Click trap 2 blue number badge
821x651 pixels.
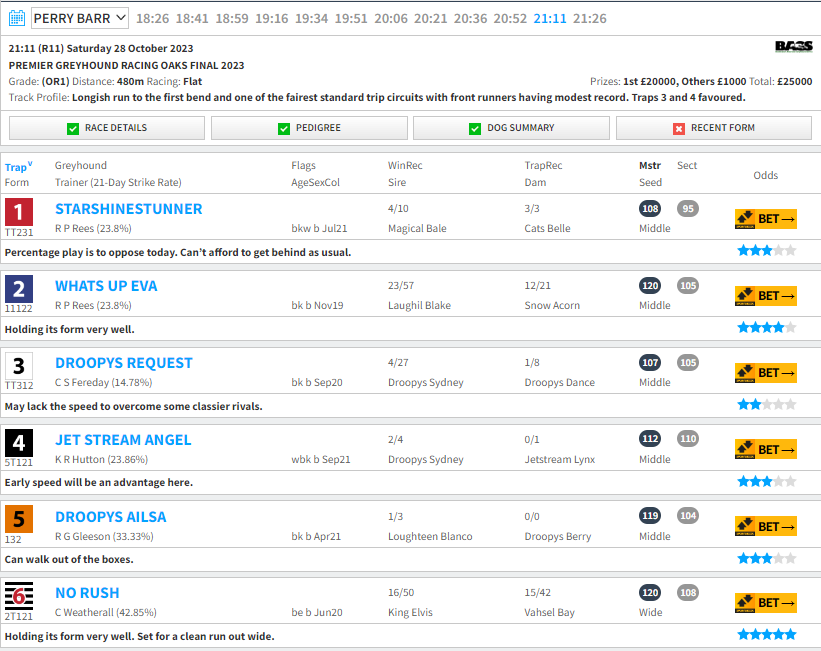19,289
